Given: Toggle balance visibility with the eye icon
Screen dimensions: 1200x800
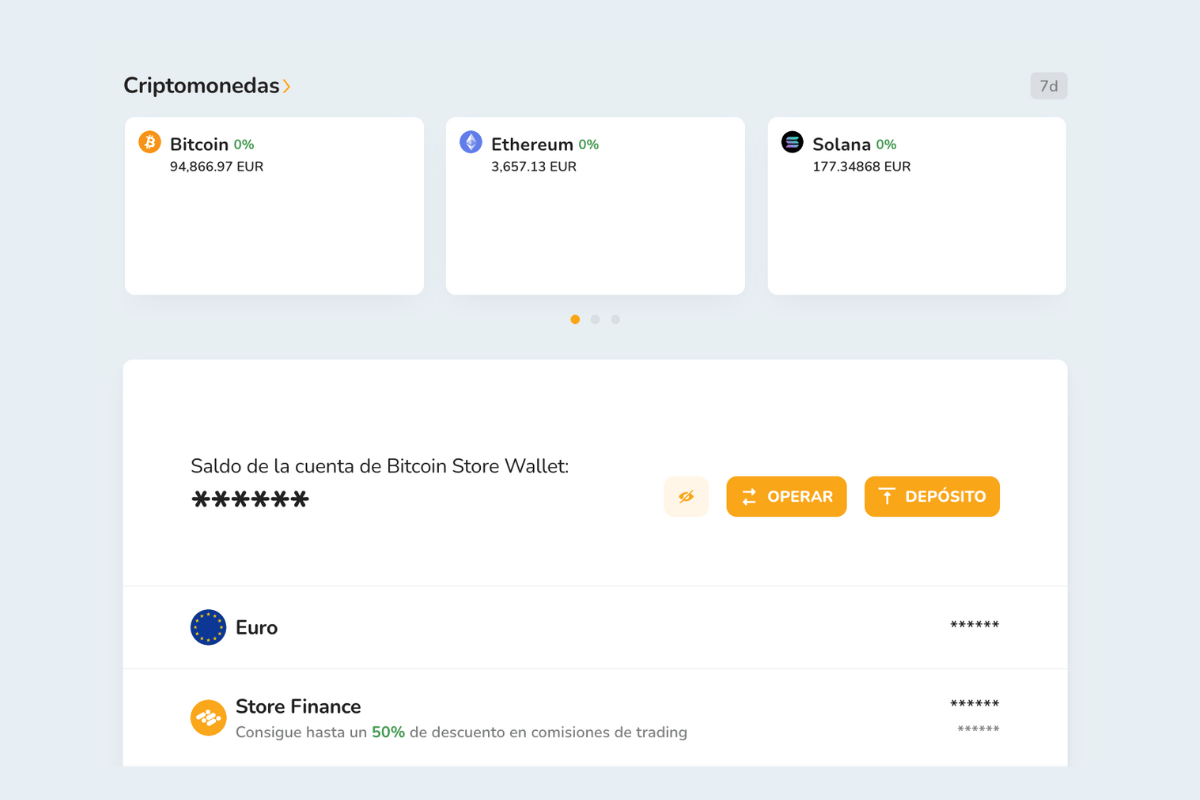Looking at the screenshot, I should (686, 496).
